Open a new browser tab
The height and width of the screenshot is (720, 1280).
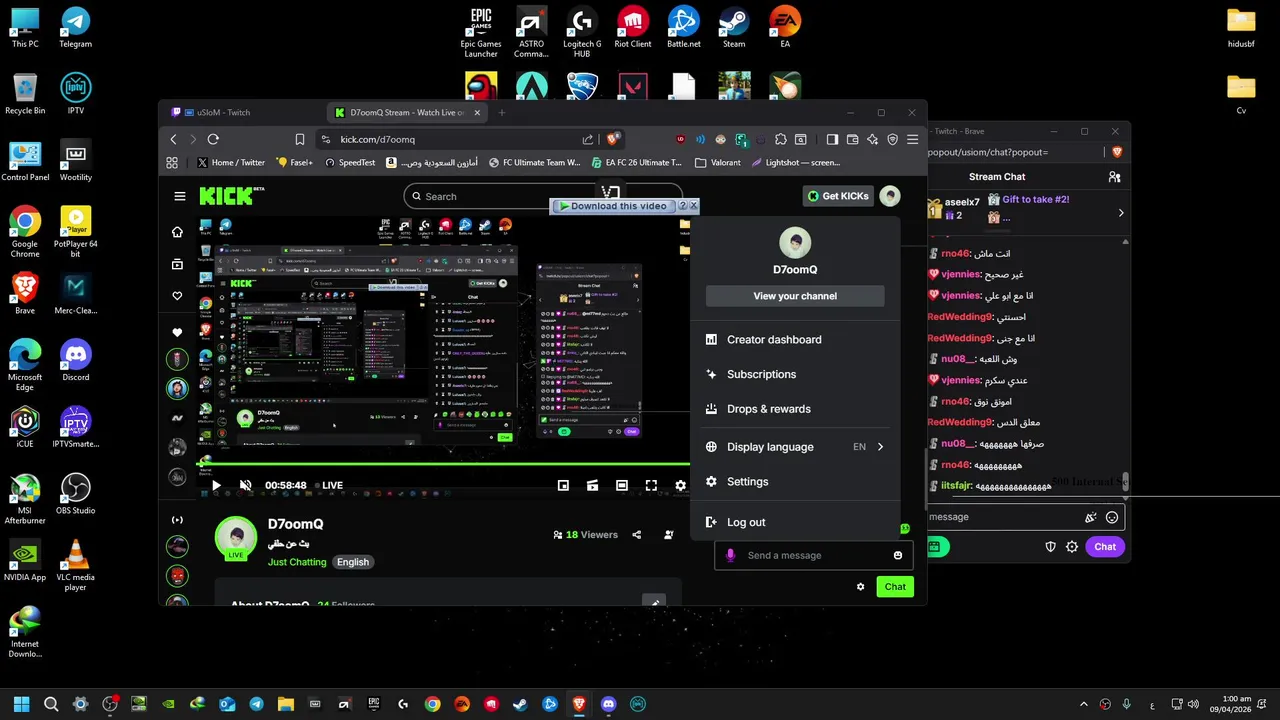(x=502, y=112)
